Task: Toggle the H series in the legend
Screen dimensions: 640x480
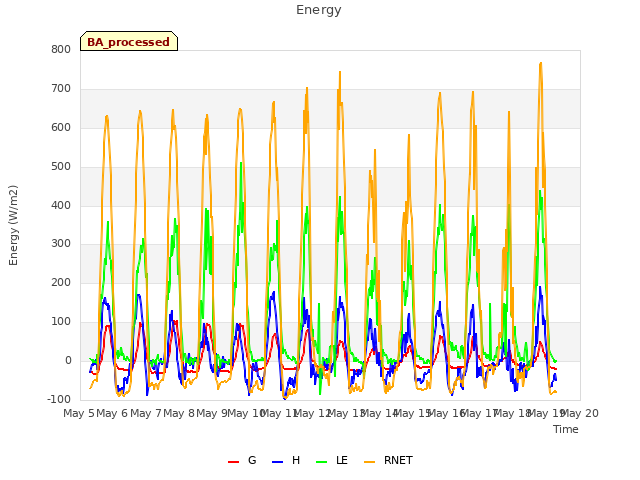Action: point(286,460)
